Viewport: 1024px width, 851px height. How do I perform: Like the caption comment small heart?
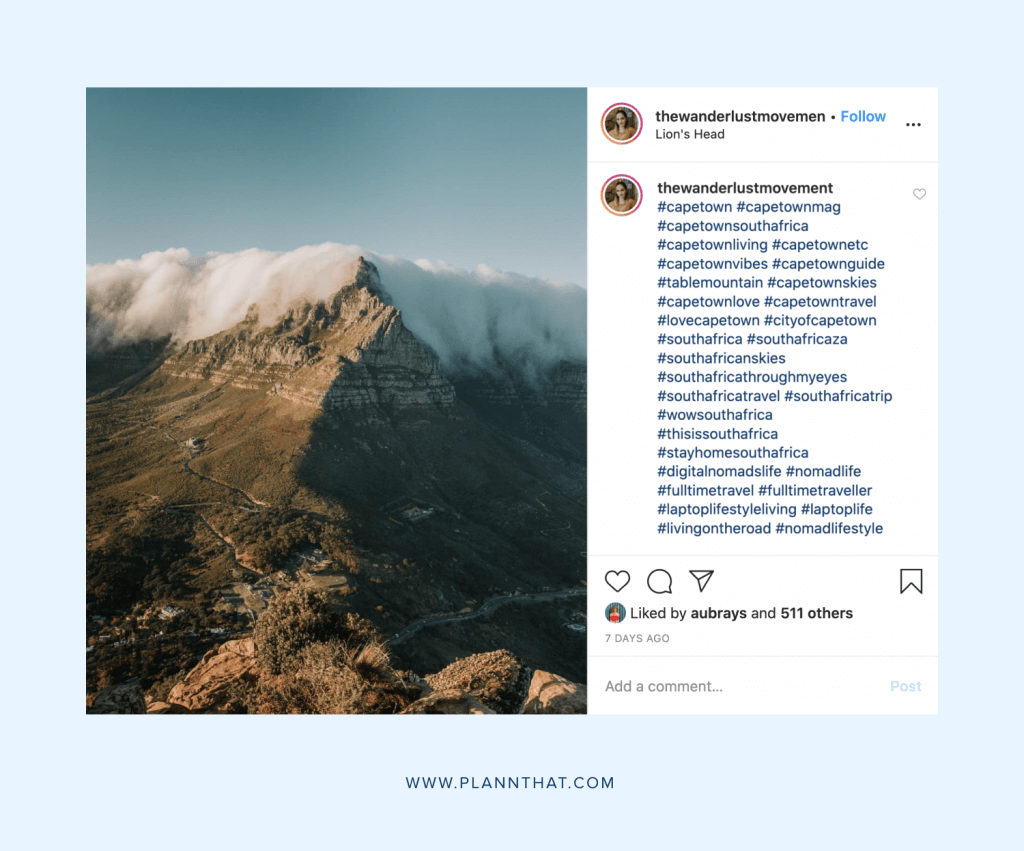coord(919,194)
